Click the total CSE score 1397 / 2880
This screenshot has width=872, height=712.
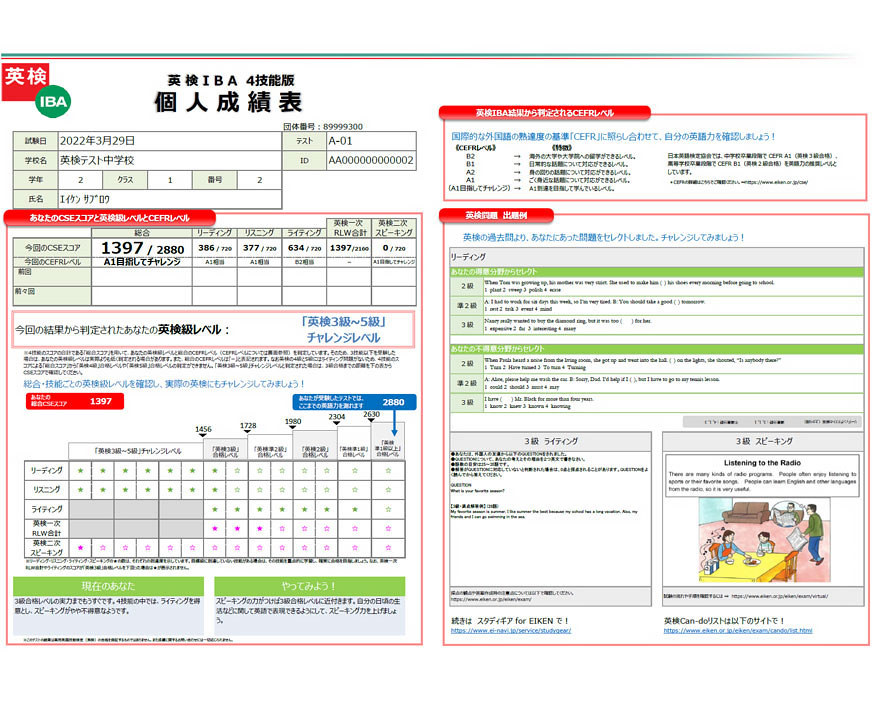[142, 248]
